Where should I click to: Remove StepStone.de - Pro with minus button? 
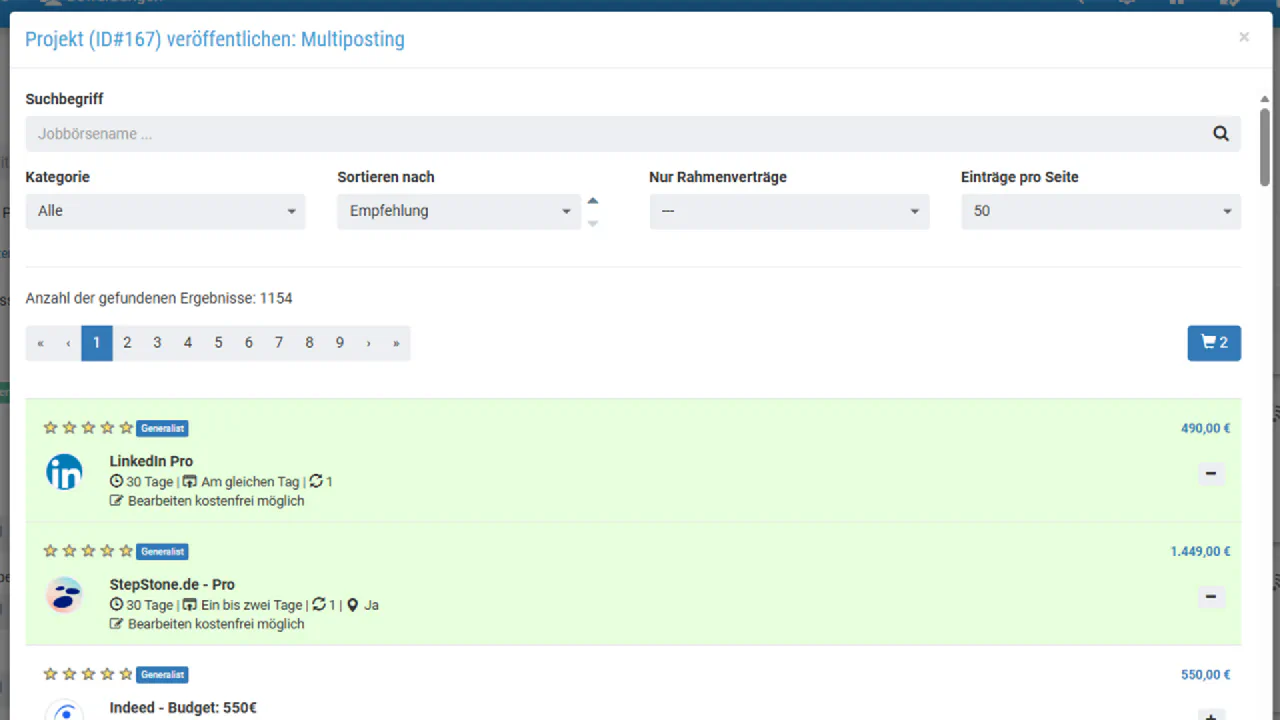pyautogui.click(x=1210, y=597)
